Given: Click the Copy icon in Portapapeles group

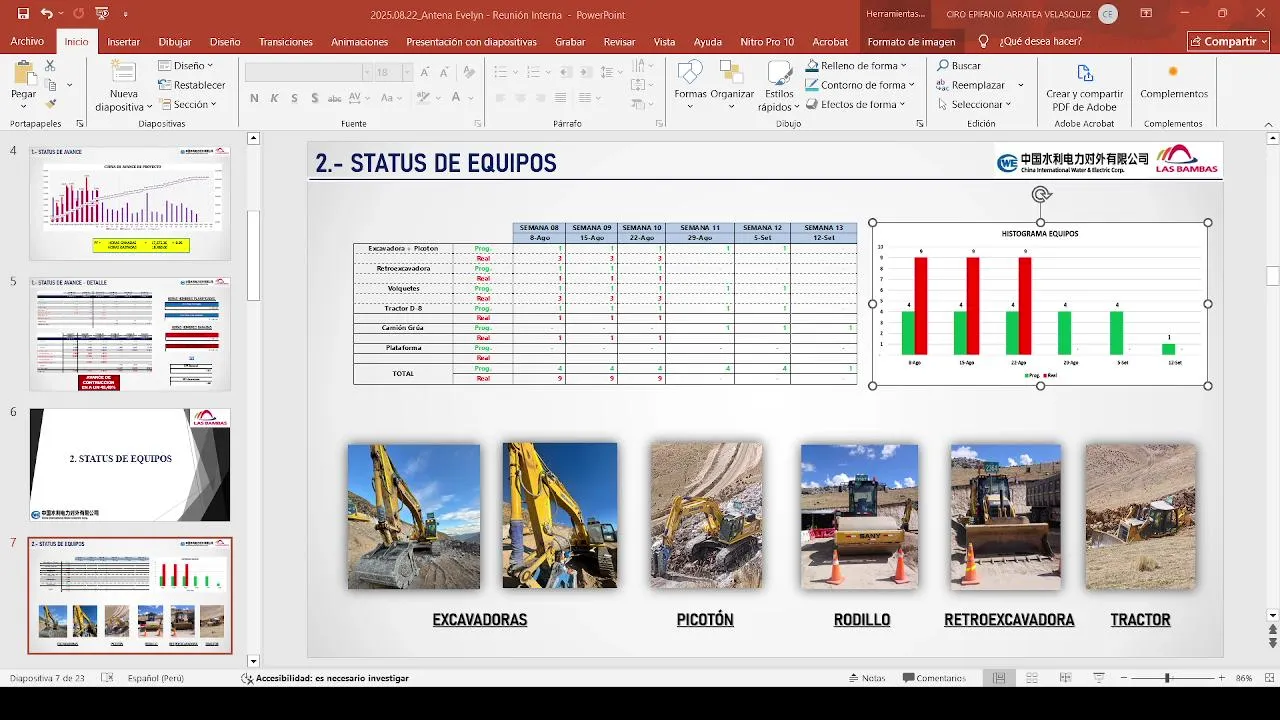Looking at the screenshot, I should (x=50, y=85).
